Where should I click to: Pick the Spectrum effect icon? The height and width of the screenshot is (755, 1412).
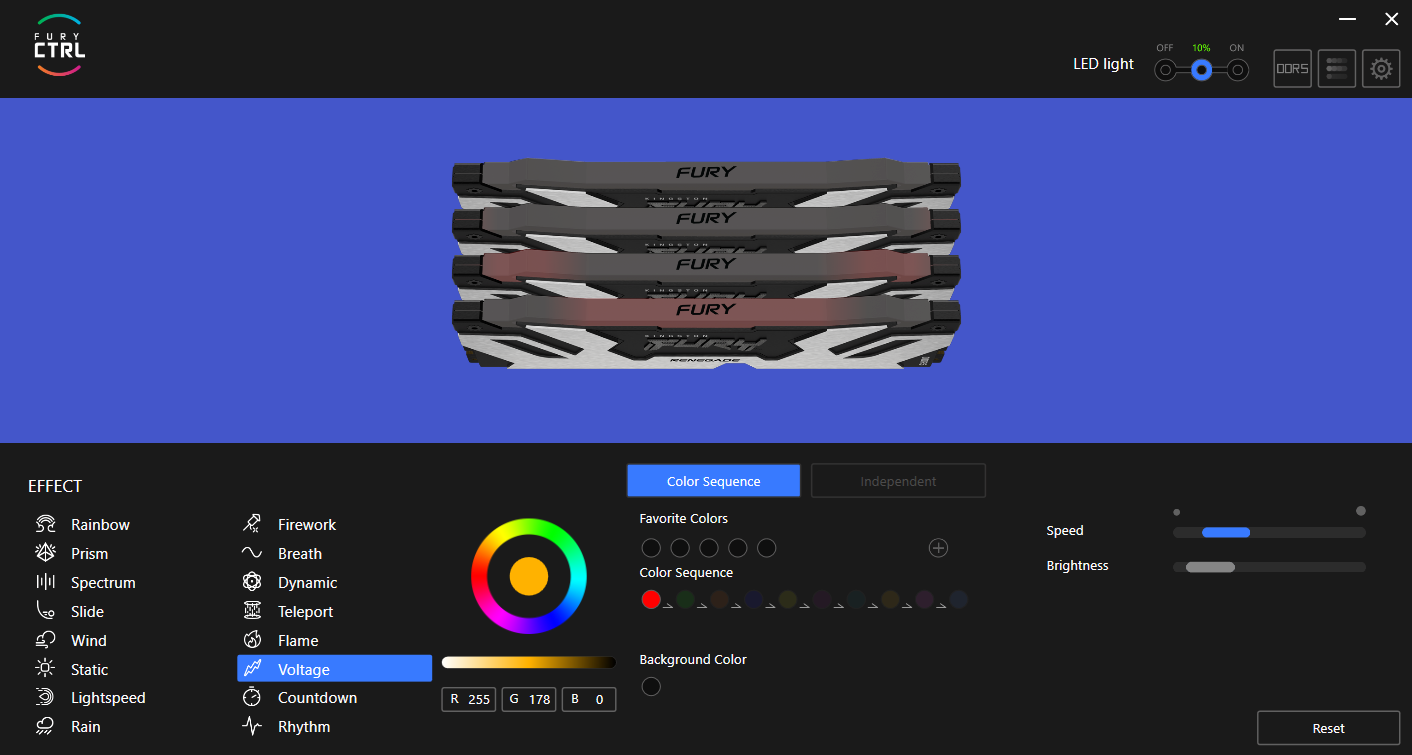tap(45, 582)
